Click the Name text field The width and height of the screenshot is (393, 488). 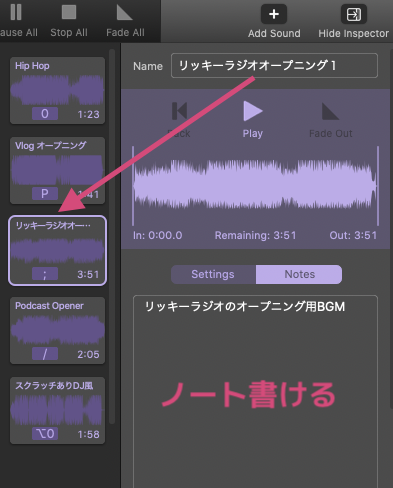coord(274,66)
